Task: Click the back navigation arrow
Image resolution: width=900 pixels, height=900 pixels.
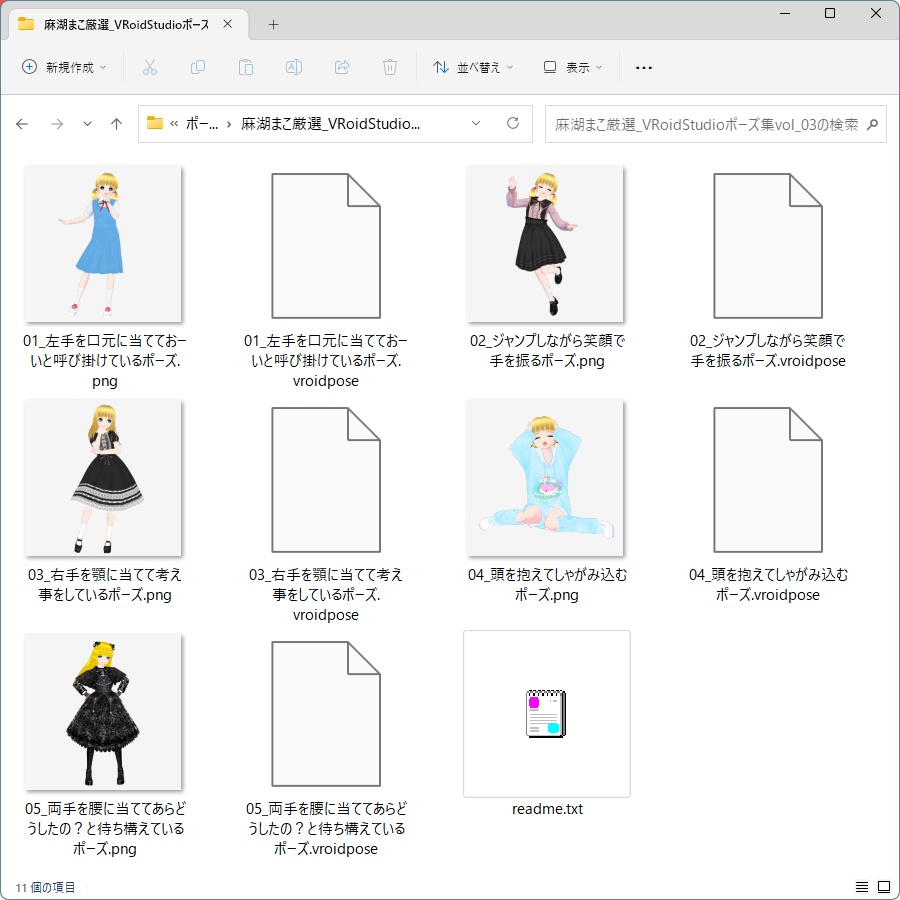Action: [22, 123]
